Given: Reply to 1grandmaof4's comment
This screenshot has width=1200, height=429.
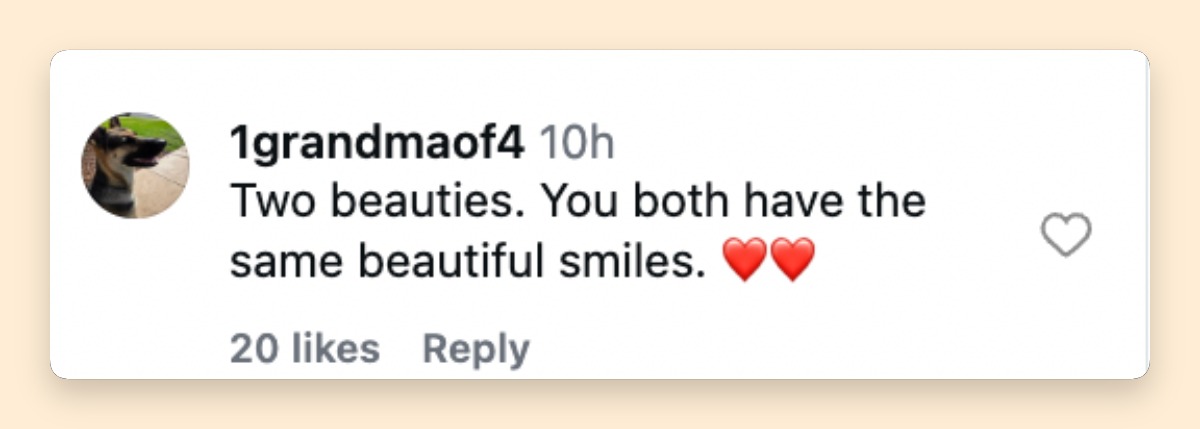Looking at the screenshot, I should (x=476, y=350).
